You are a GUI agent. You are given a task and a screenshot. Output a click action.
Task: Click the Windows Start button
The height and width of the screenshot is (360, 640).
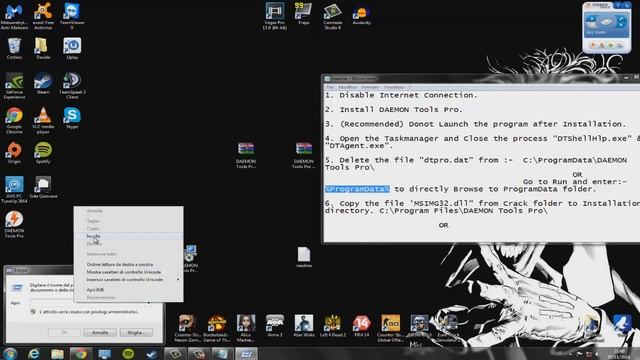click(10, 353)
